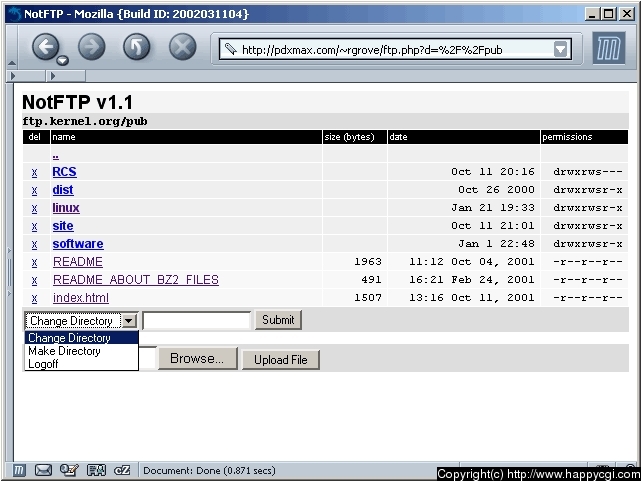The height and width of the screenshot is (481, 641).
Task: Open the parent directory '..' link
Action: pyautogui.click(x=56, y=156)
